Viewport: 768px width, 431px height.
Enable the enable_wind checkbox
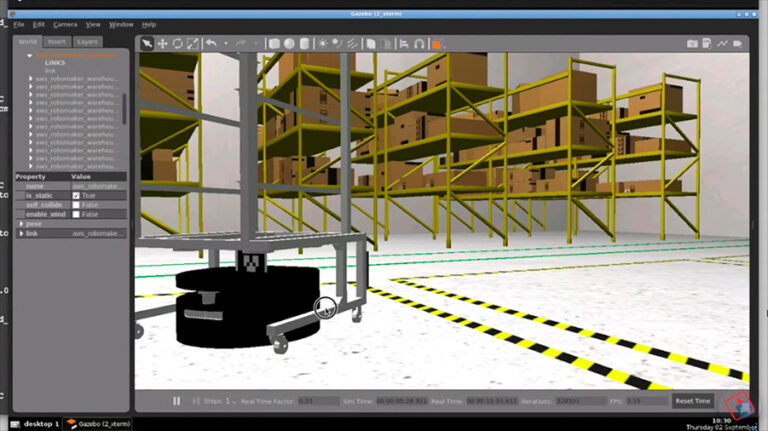click(76, 214)
